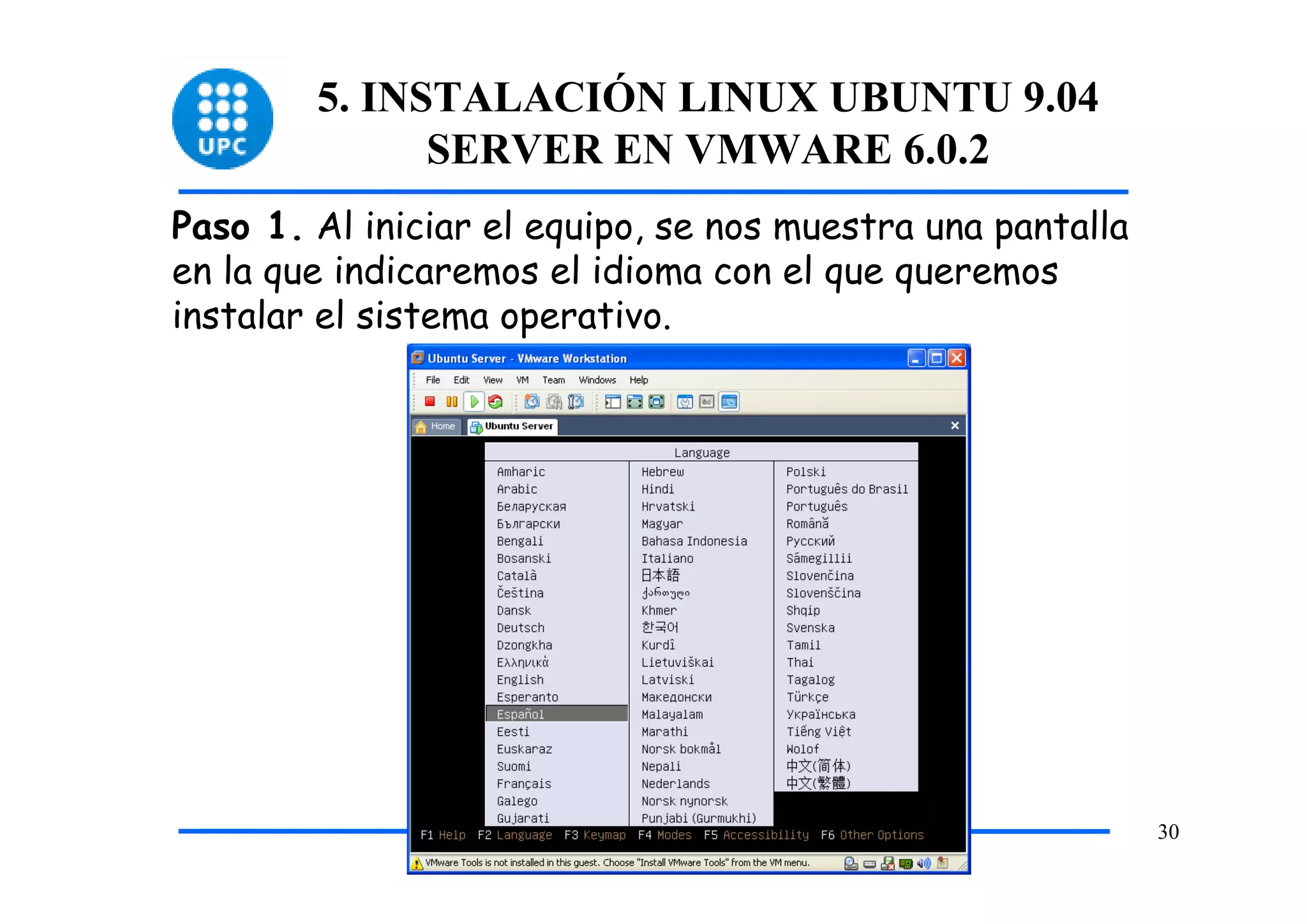1307x924 pixels.
Task: Open the Help menu
Action: click(x=639, y=380)
